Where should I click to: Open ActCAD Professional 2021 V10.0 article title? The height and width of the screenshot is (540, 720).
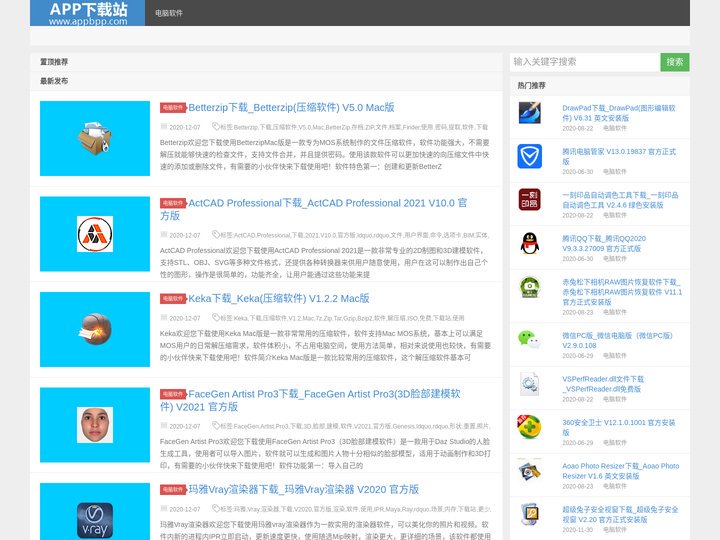313,209
